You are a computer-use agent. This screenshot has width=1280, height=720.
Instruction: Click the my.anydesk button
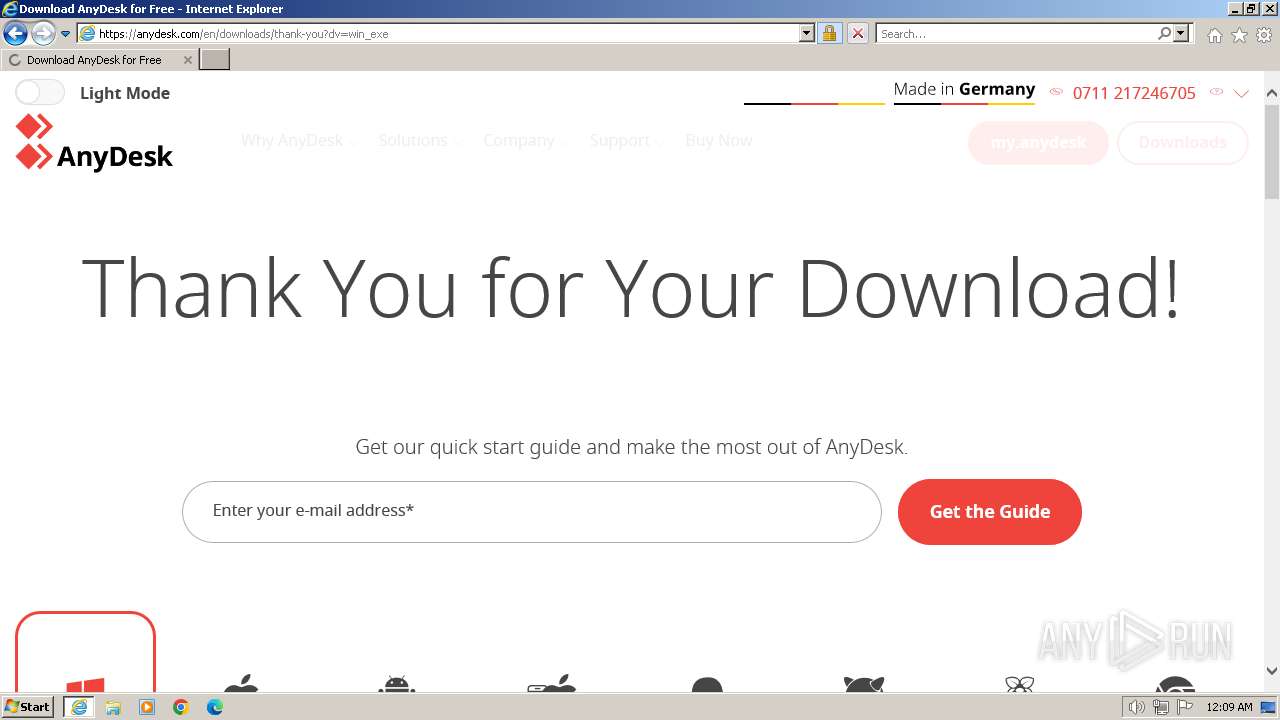click(1038, 142)
